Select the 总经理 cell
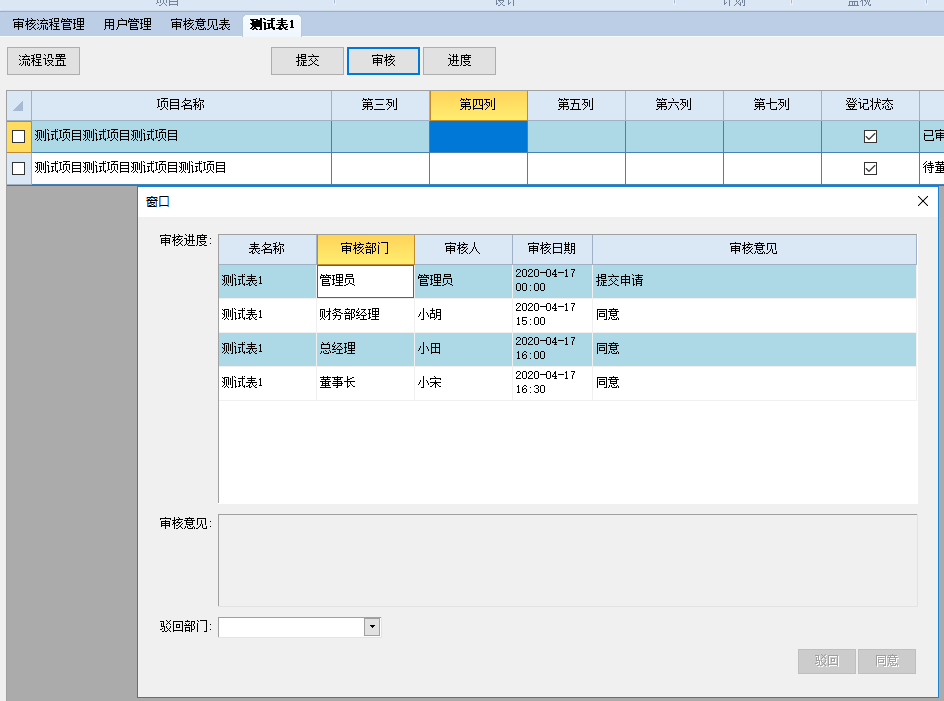Screen dimensions: 944x701 point(365,349)
